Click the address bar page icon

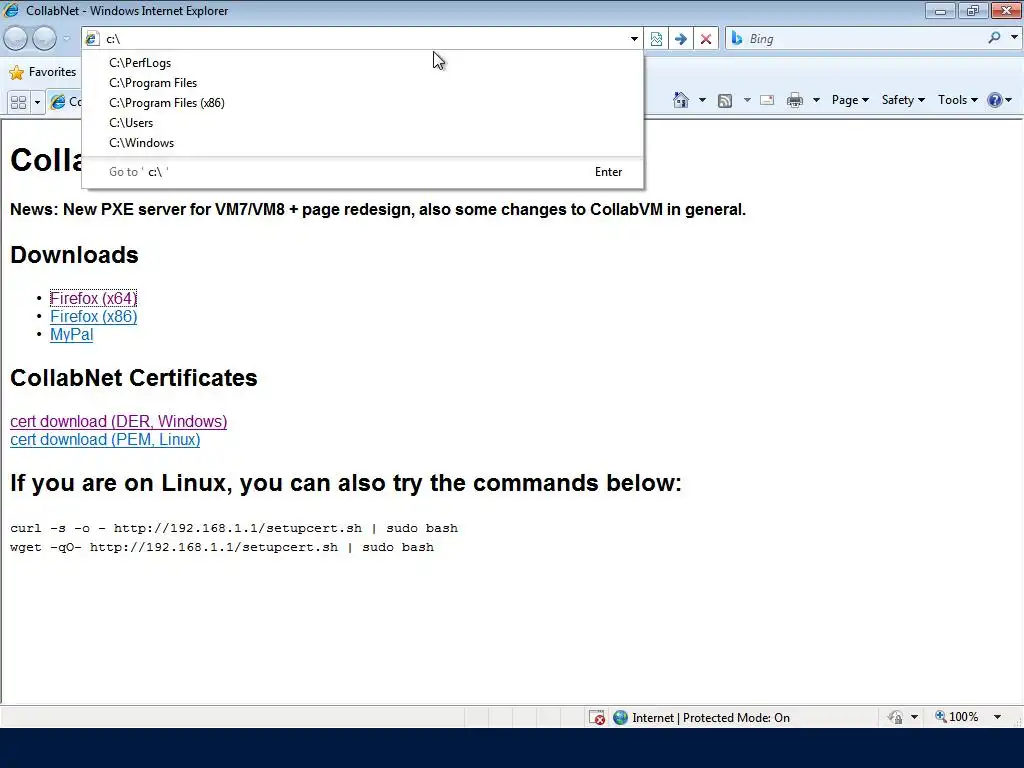(92, 39)
